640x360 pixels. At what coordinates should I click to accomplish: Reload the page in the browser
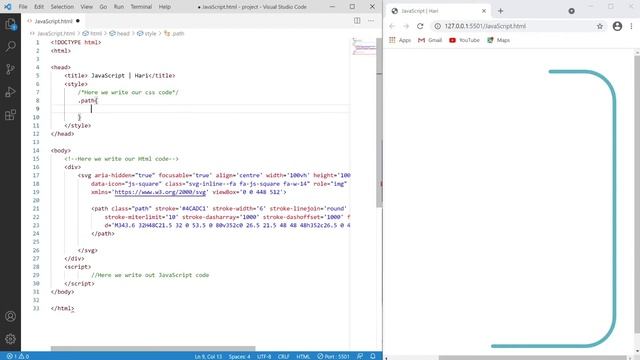420,26
